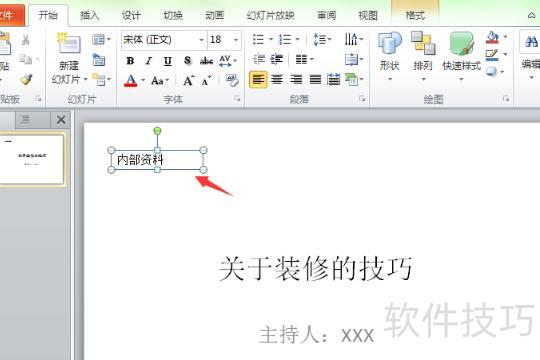Click the bullet list button
Screen dimensions: 540x360
[258, 40]
